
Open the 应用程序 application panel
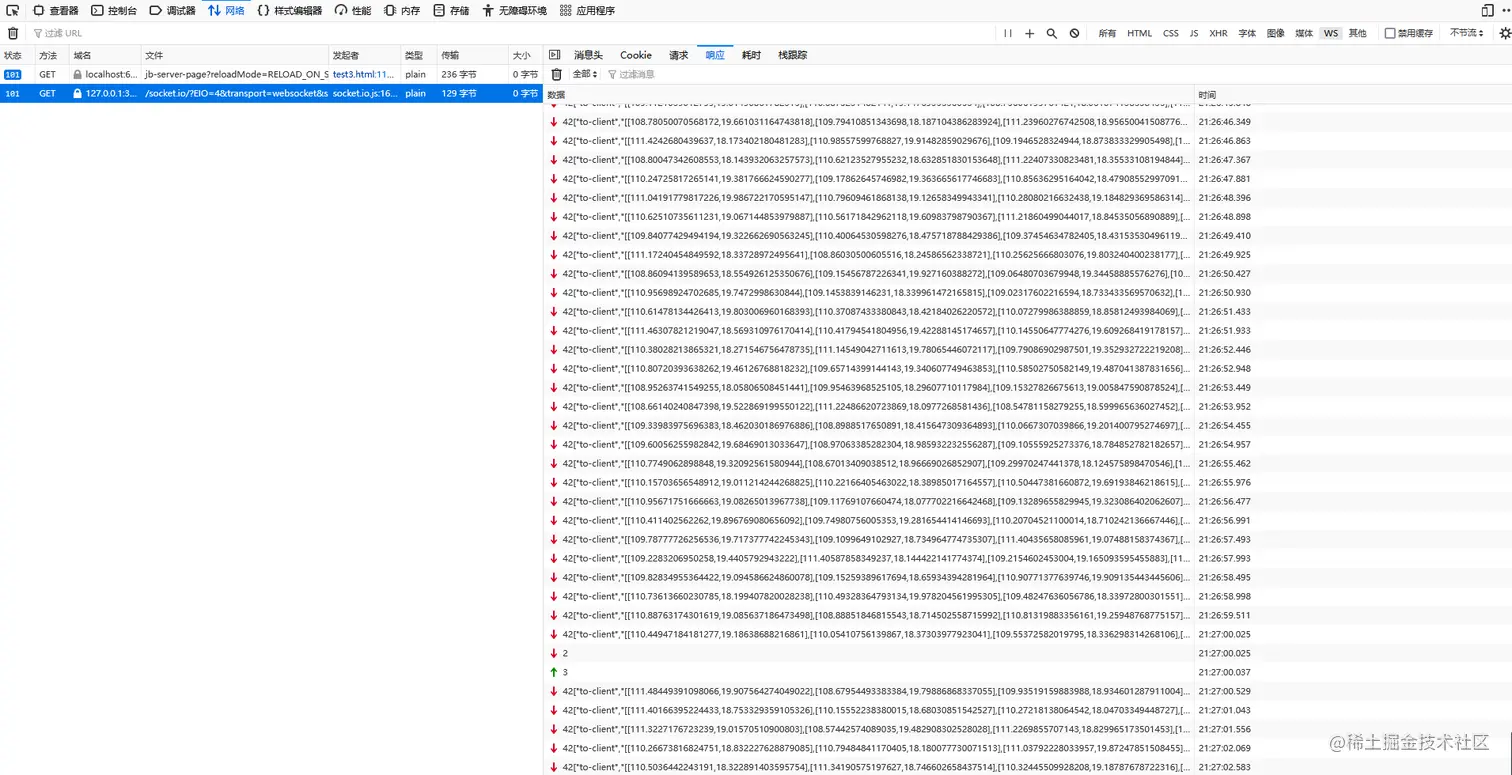(x=588, y=10)
